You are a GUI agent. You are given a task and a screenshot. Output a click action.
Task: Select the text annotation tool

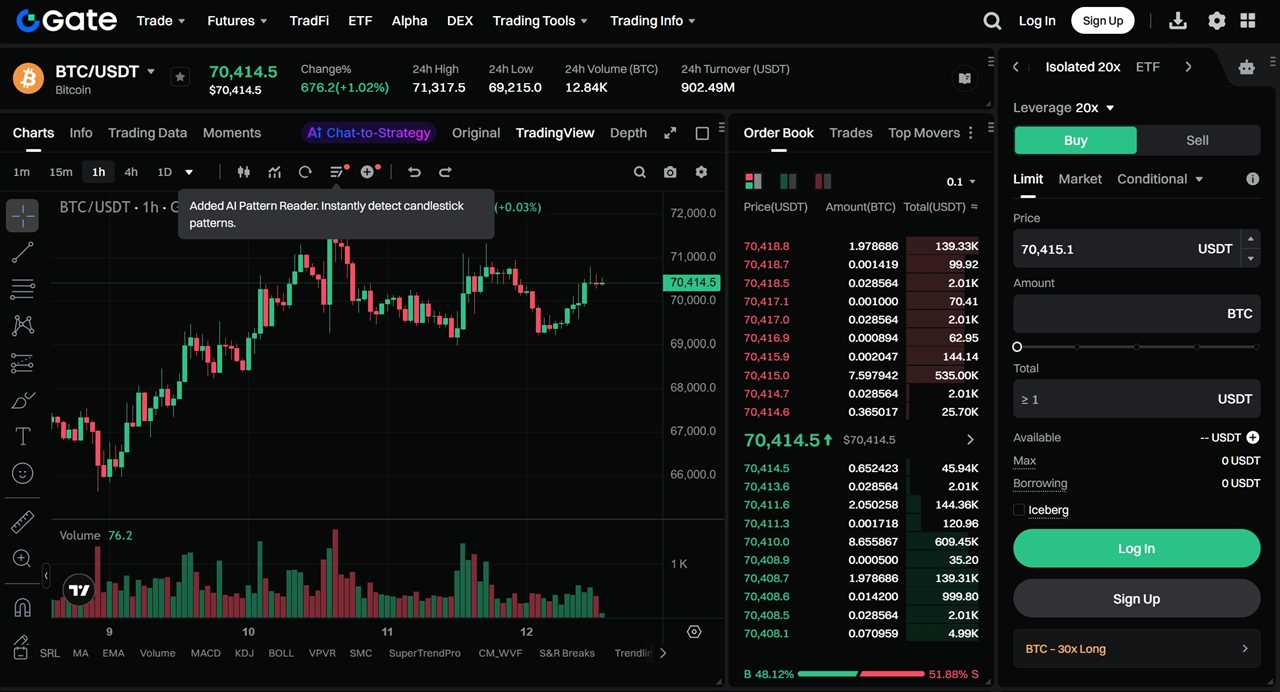coord(22,436)
